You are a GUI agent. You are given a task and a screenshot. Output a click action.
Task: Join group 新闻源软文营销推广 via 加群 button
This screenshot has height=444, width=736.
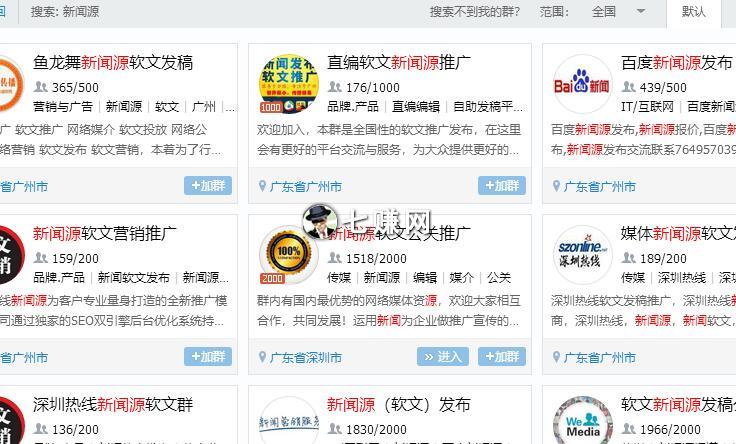[x=208, y=357]
